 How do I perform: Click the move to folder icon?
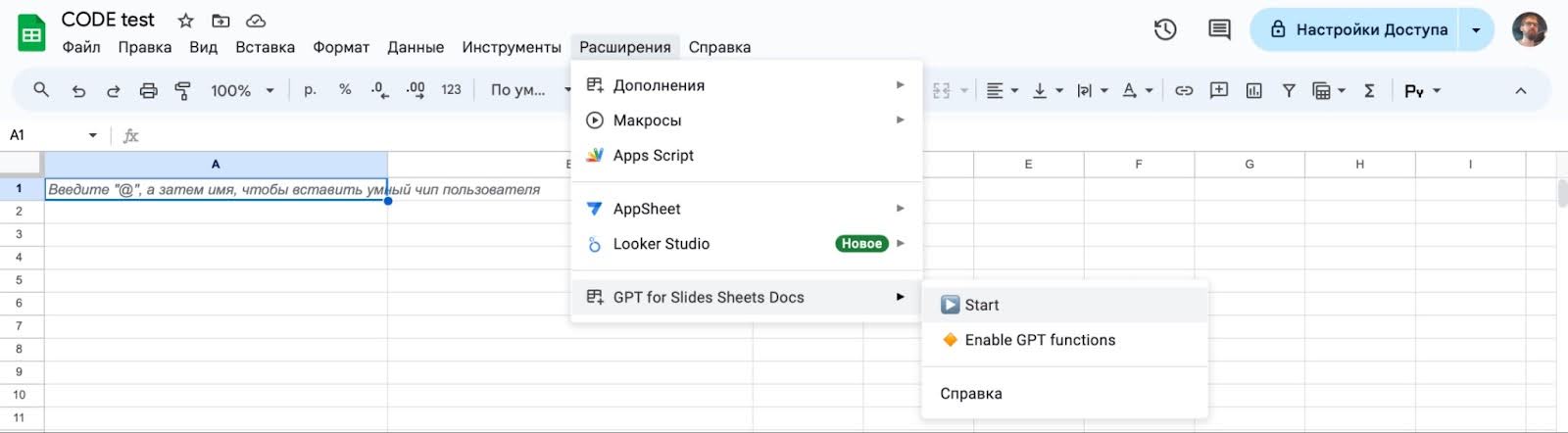tap(220, 21)
